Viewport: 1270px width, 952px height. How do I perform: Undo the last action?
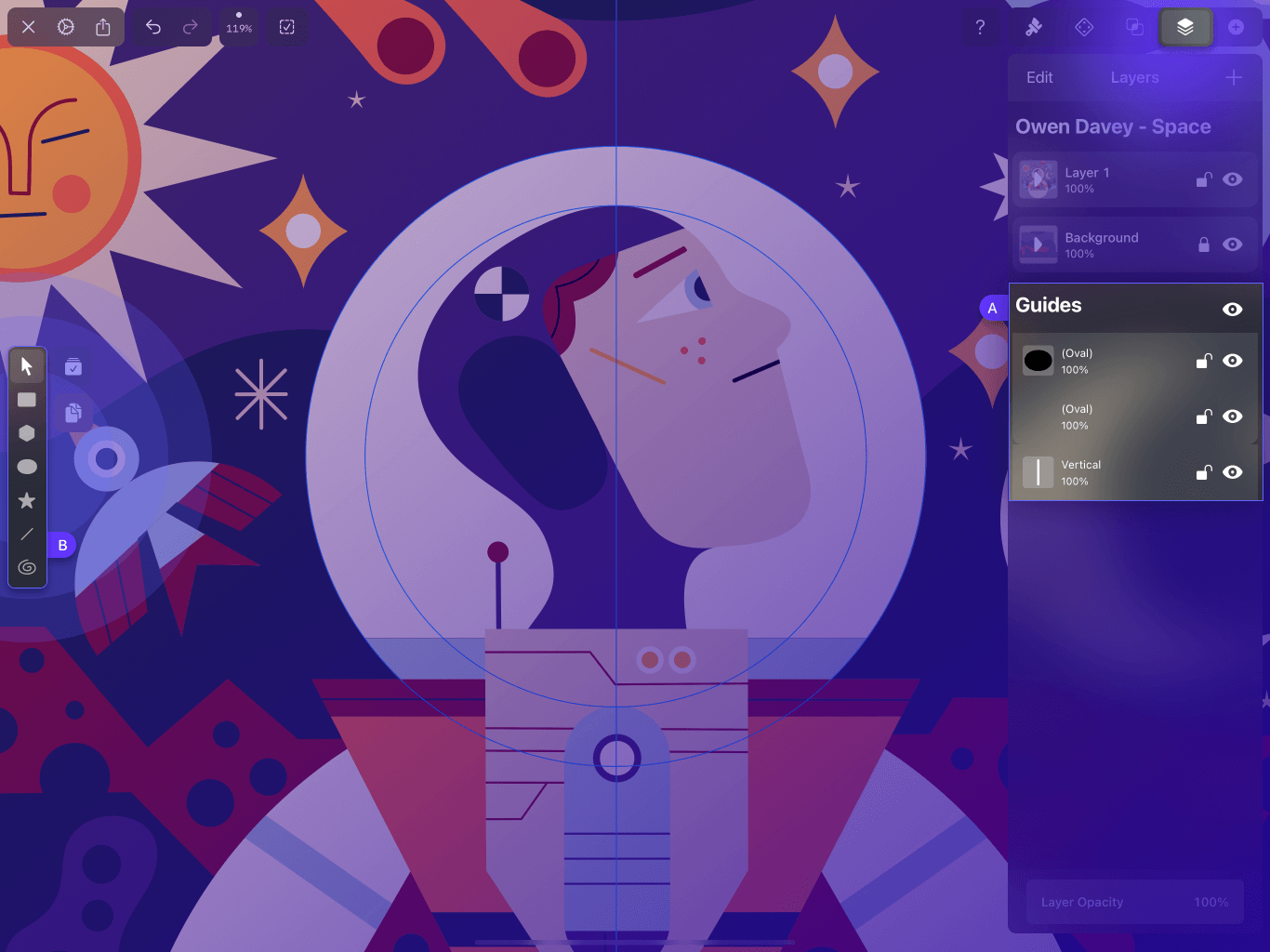coord(153,27)
